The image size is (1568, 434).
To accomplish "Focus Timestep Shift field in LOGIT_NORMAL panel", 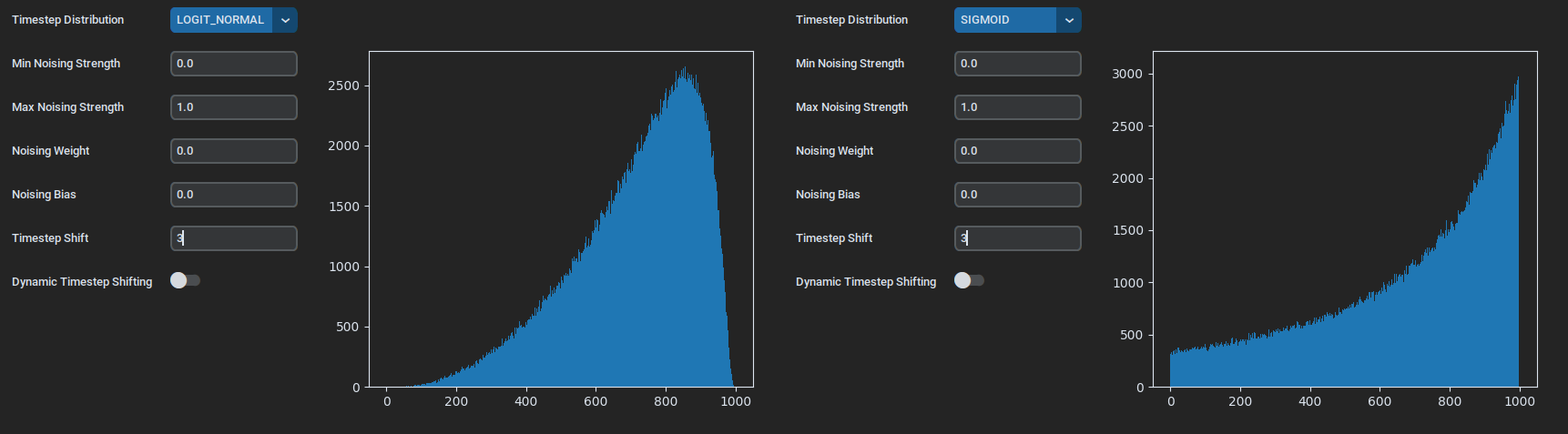I will [234, 238].
